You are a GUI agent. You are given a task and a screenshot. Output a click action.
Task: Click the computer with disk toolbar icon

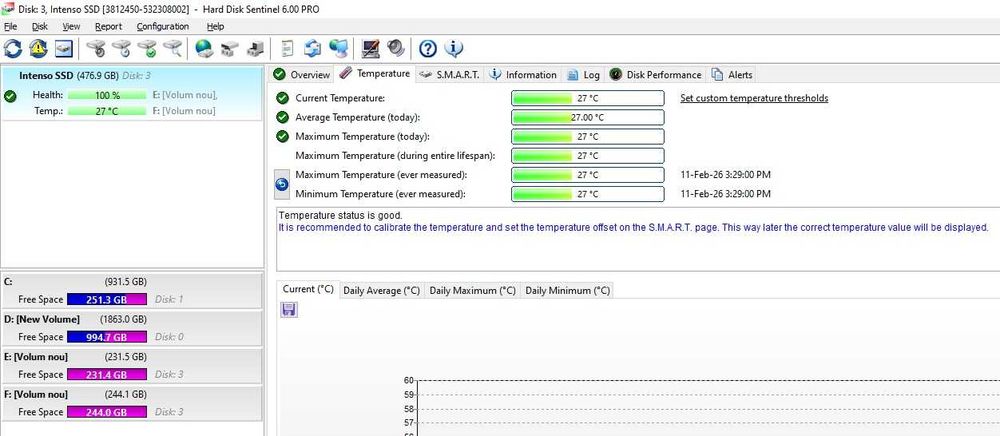[x=255, y=48]
